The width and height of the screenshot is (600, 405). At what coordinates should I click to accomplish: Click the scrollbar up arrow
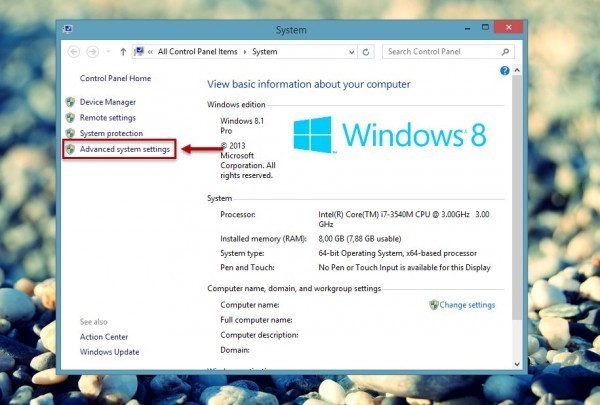click(x=517, y=70)
